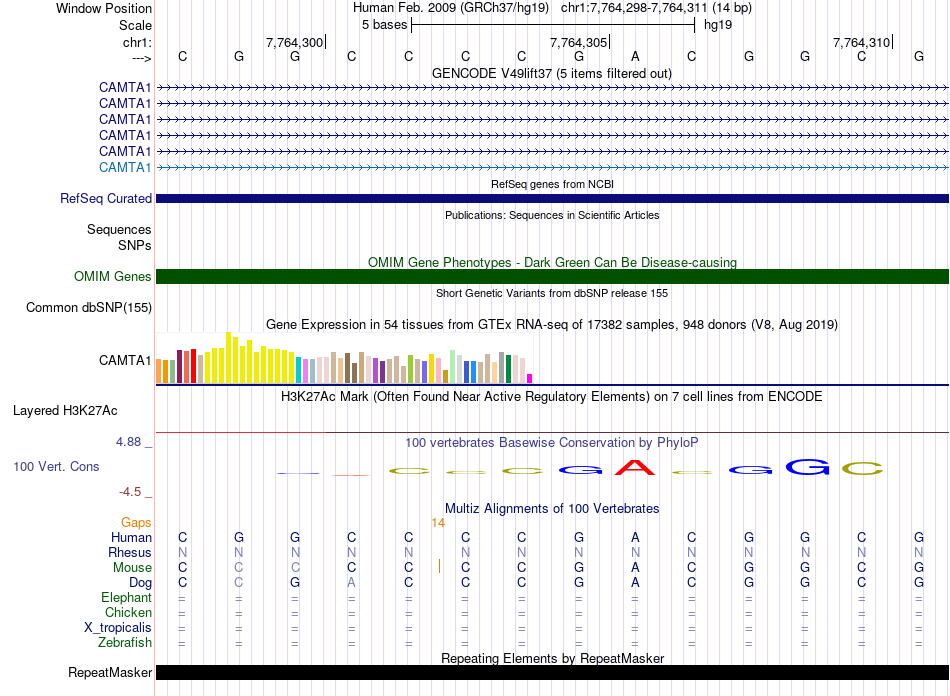This screenshot has width=950, height=696.
Task: Click the Elephant species label
Action: tap(126, 598)
